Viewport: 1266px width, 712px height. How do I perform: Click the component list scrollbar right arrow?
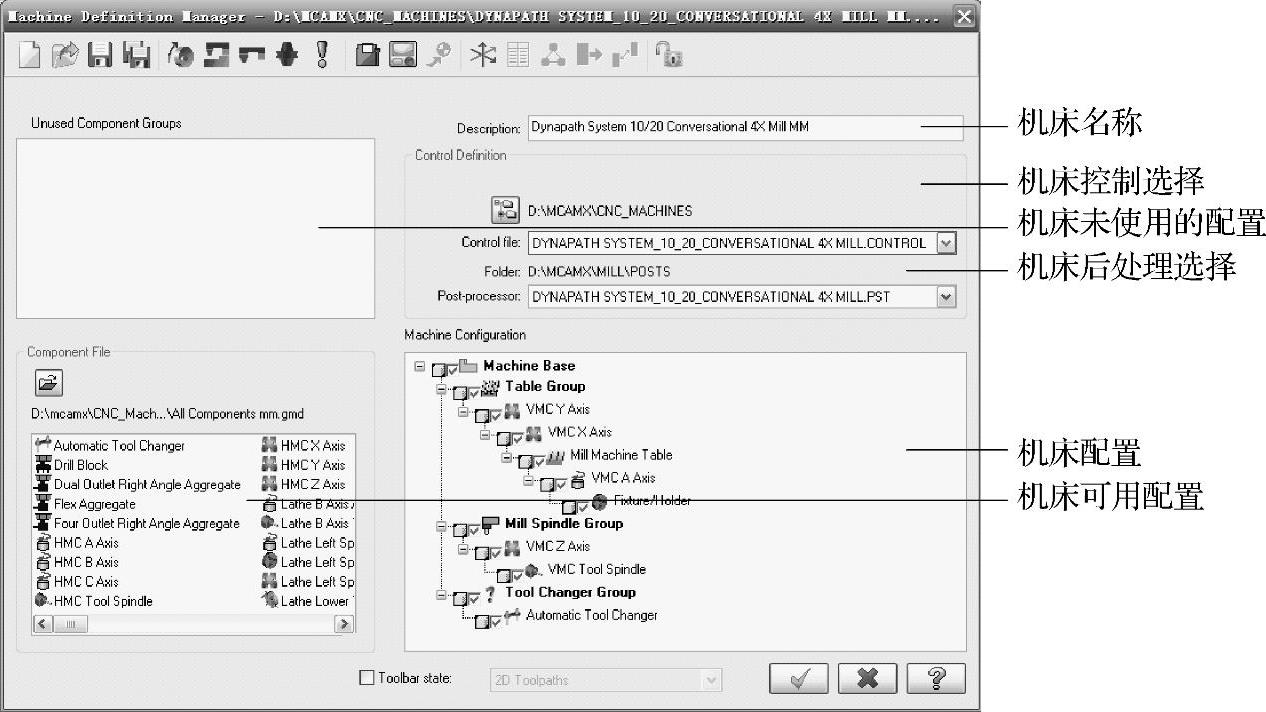344,623
